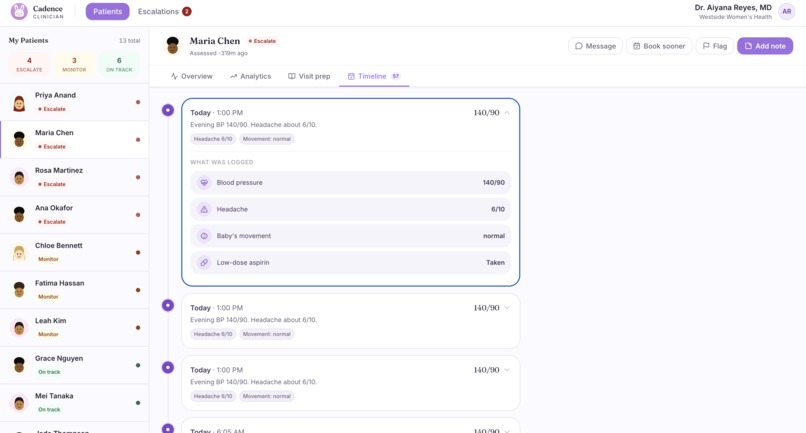Open the AR user avatar menu

pyautogui.click(x=786, y=11)
